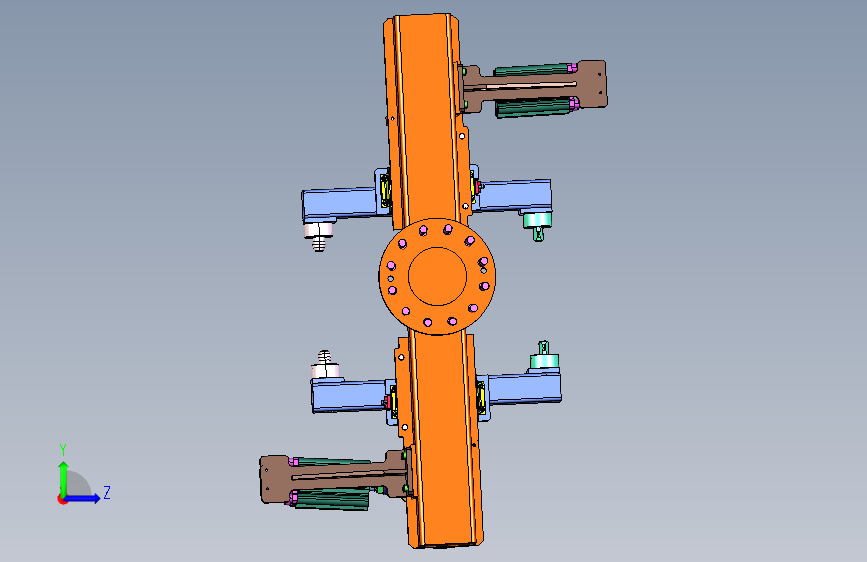Pick the upper green cylinder on top-right clamp
Viewport: 867px width, 562px height.
click(532, 70)
